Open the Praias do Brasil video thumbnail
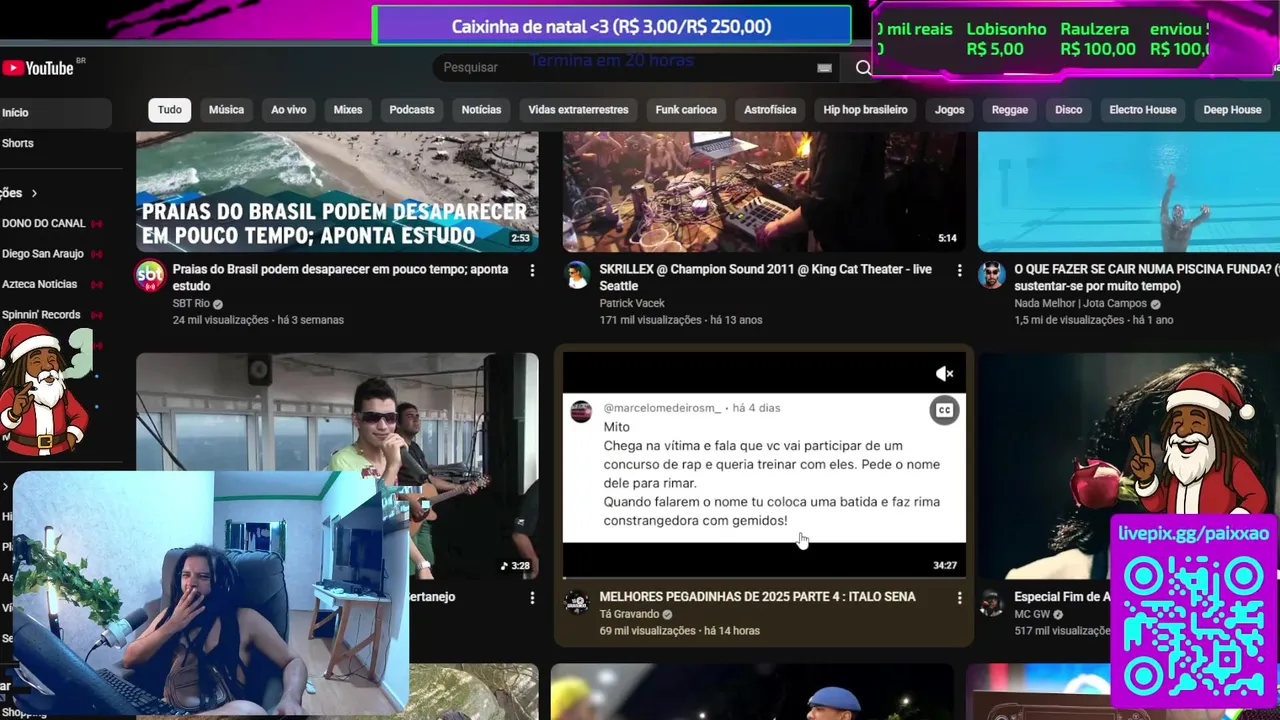The height and width of the screenshot is (720, 1280). pyautogui.click(x=337, y=192)
